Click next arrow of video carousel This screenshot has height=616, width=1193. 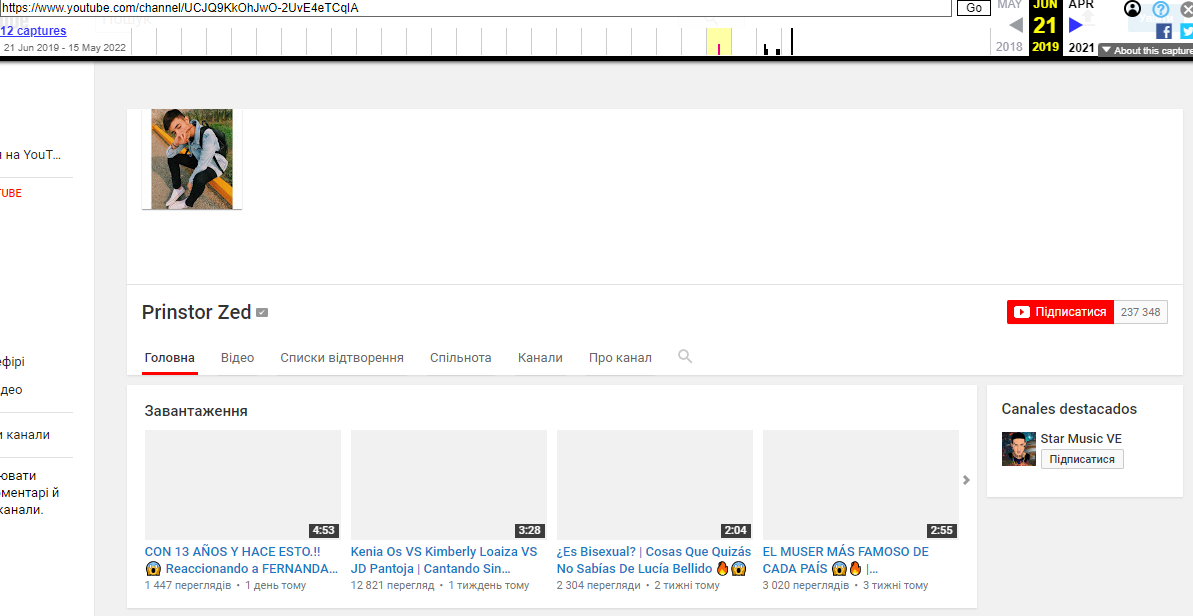966,480
